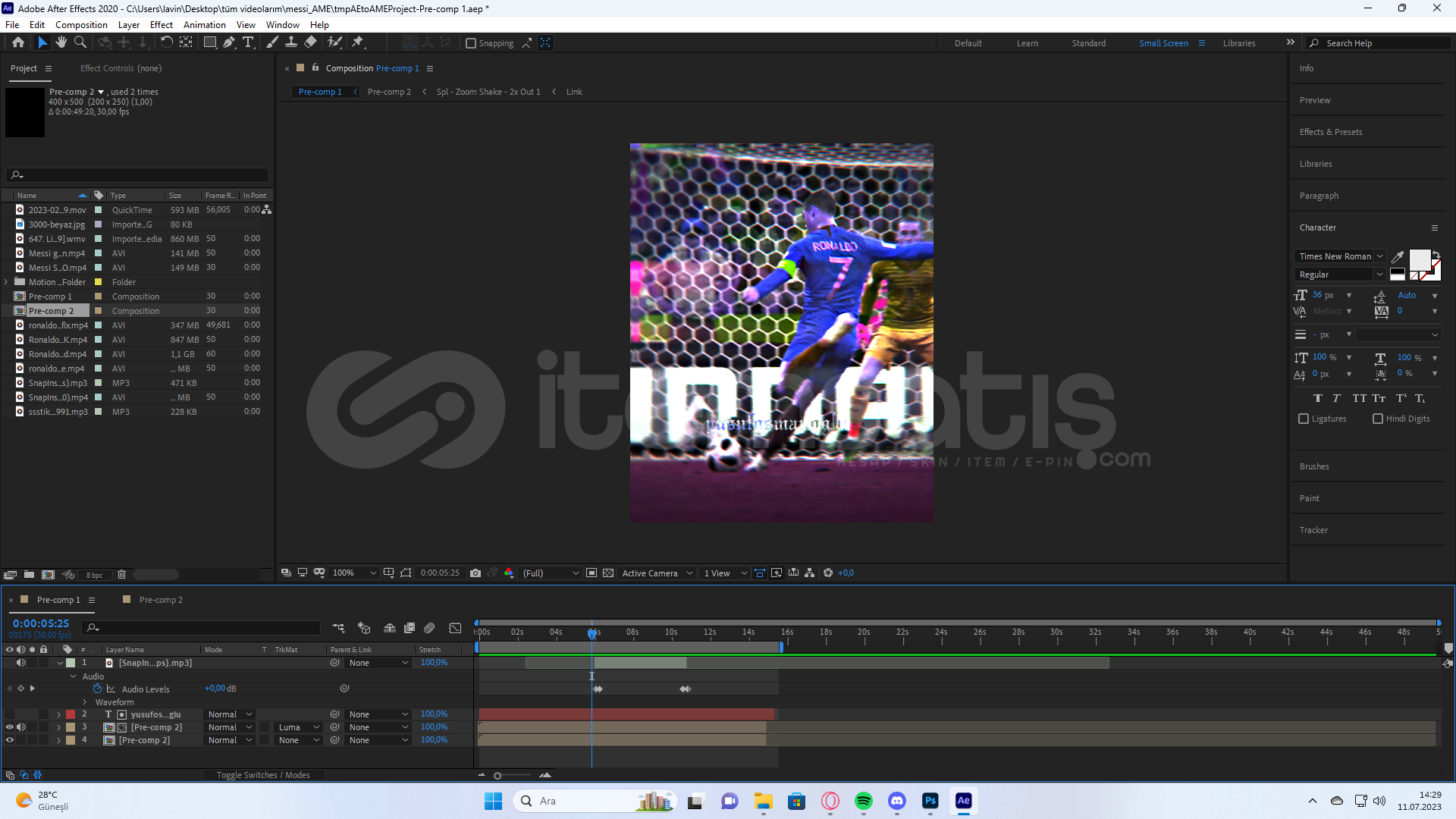
Task: Open the Tracker panel
Action: click(1313, 530)
